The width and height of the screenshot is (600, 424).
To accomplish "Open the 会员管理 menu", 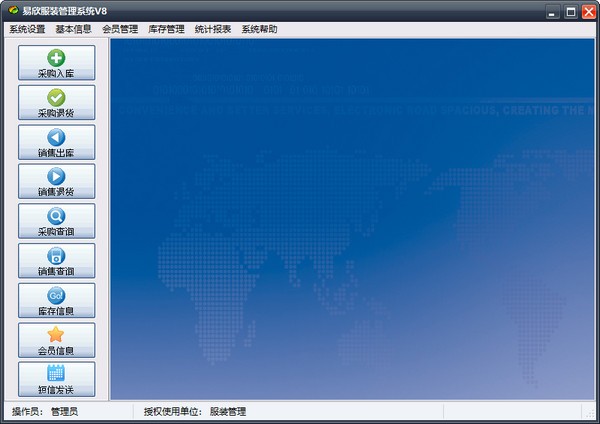I will [120, 29].
